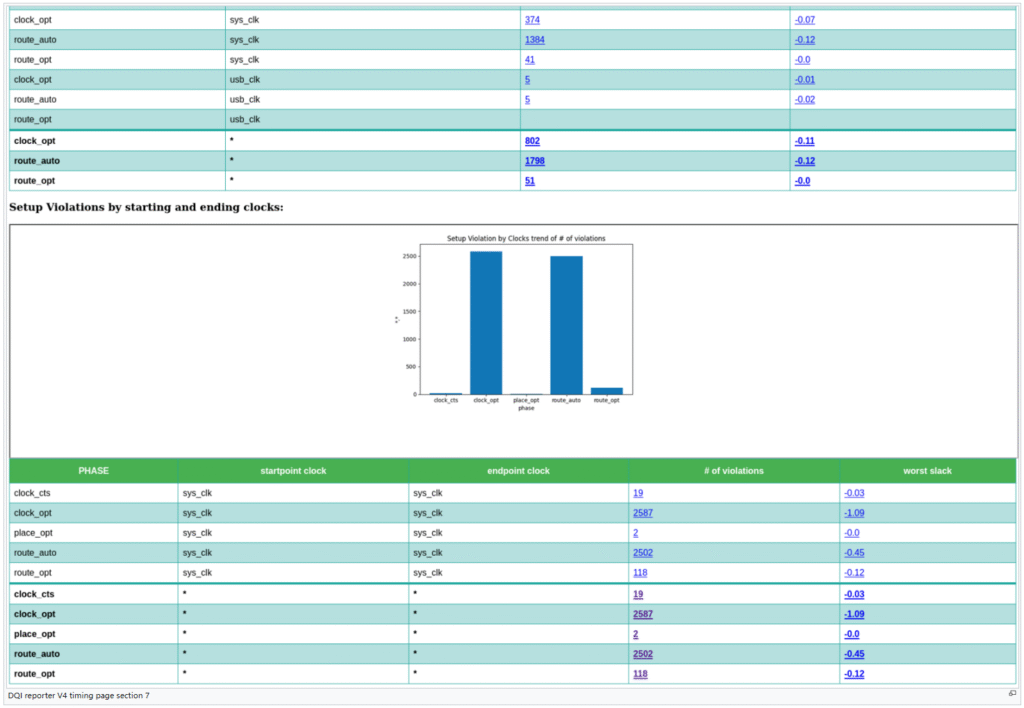Click the route_auto bar in the chart

566,325
